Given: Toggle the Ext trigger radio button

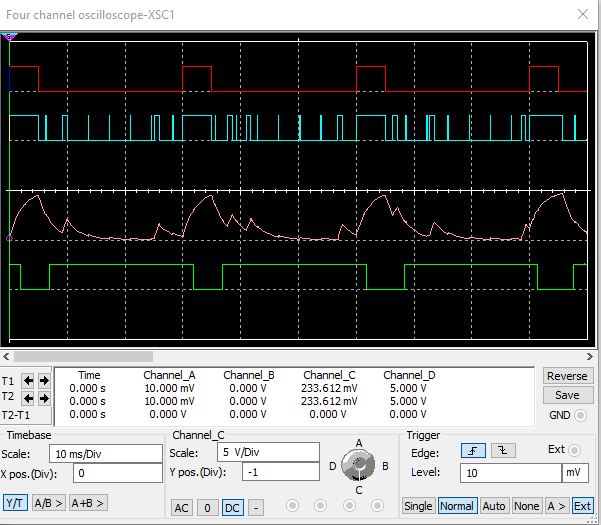Looking at the screenshot, I should (575, 450).
